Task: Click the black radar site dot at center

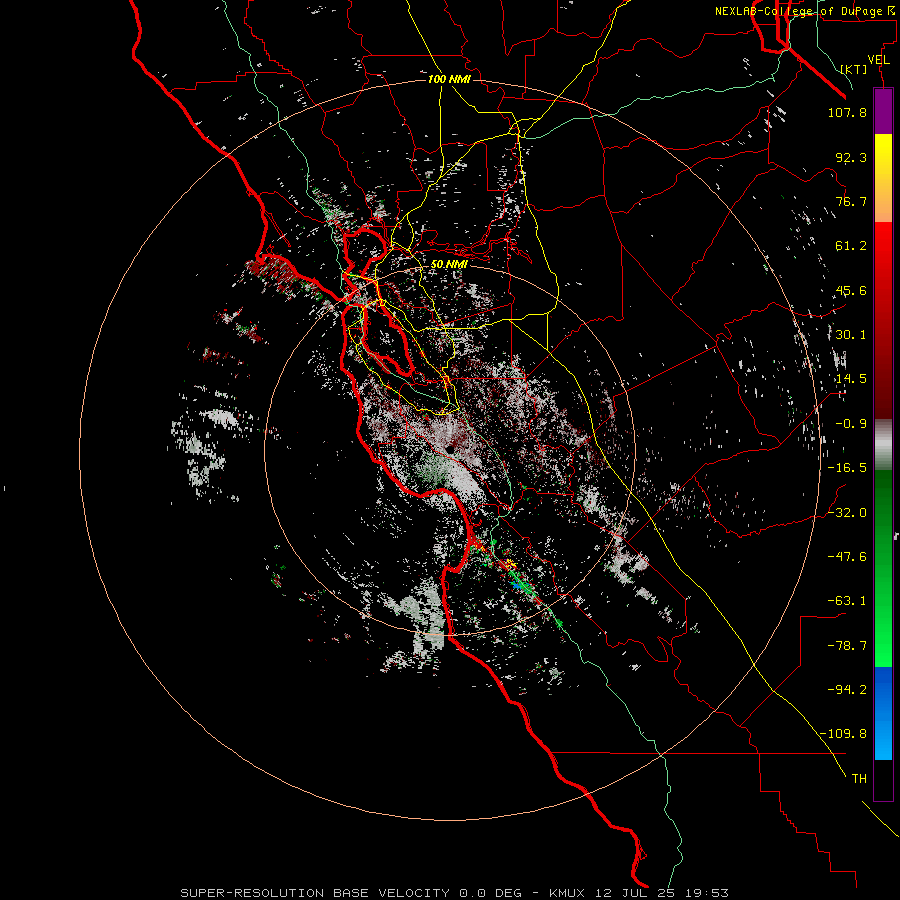Action: click(x=449, y=448)
